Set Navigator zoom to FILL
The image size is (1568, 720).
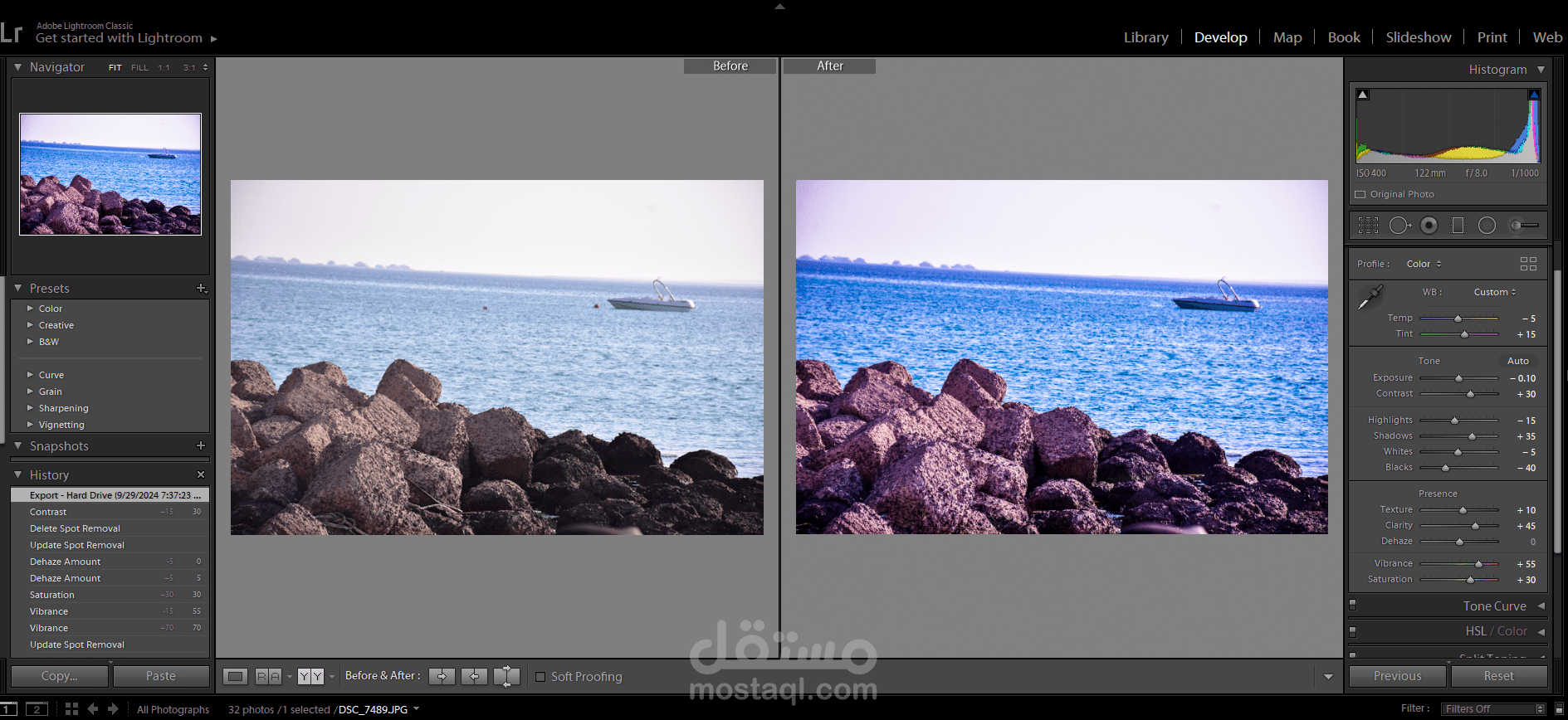pyautogui.click(x=139, y=68)
